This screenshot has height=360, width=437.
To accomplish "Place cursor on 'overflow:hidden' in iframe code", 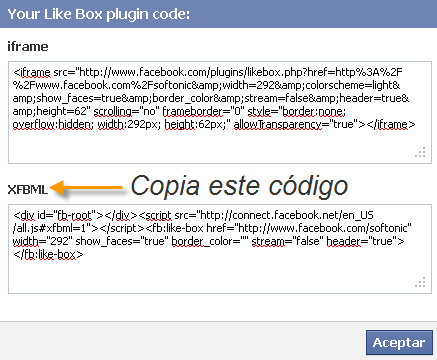I will [53, 125].
